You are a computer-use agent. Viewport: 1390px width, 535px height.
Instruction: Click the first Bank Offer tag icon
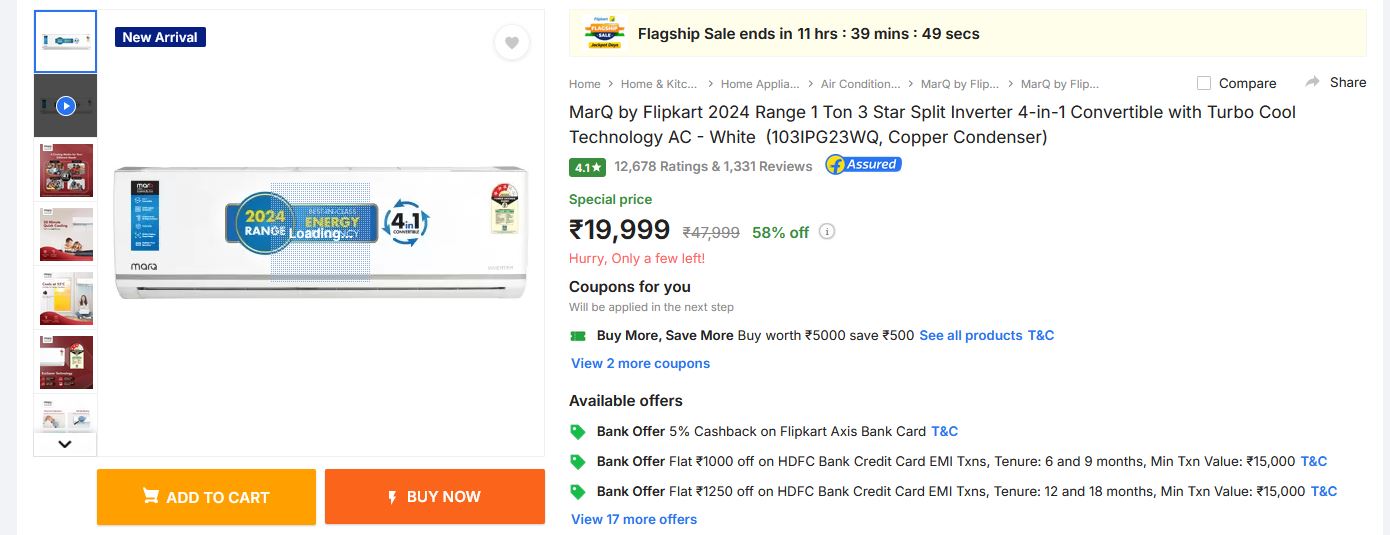tap(577, 432)
